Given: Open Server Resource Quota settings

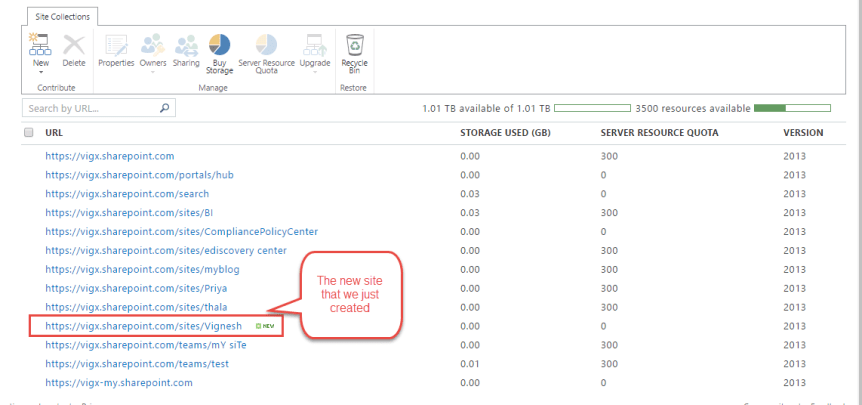Looking at the screenshot, I should click(x=266, y=44).
